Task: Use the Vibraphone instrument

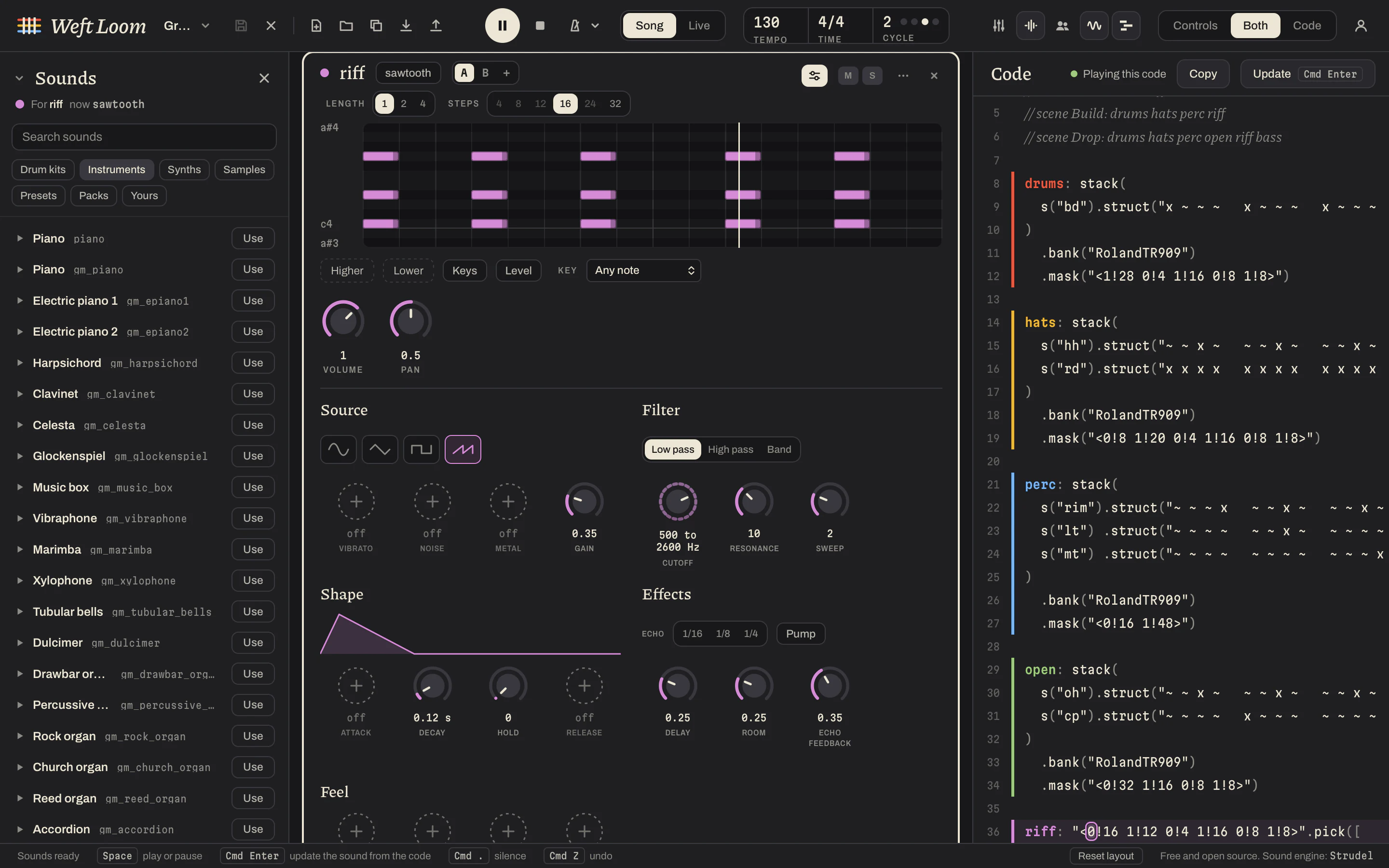Action: click(253, 518)
